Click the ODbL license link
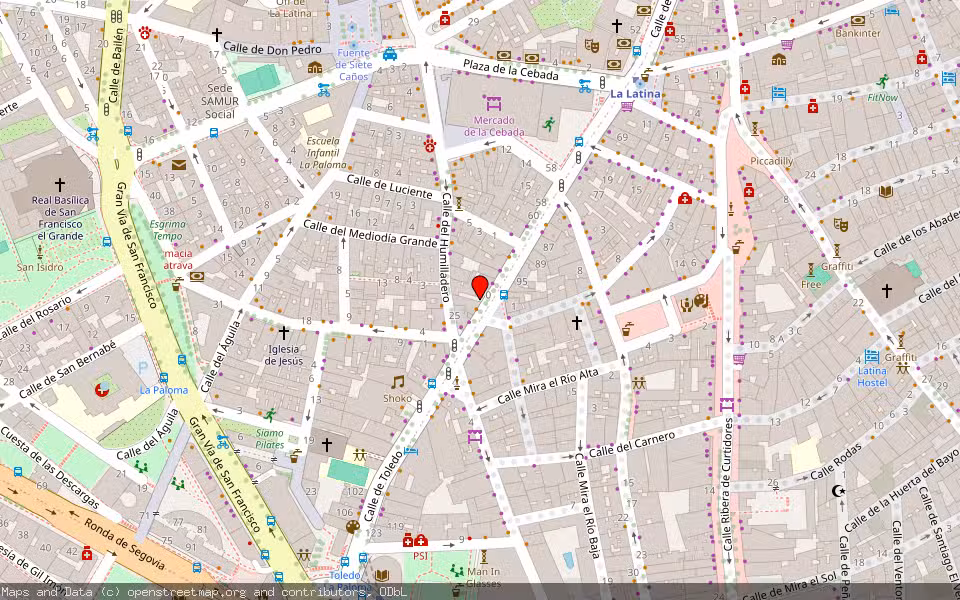The image size is (960, 600). (x=393, y=592)
